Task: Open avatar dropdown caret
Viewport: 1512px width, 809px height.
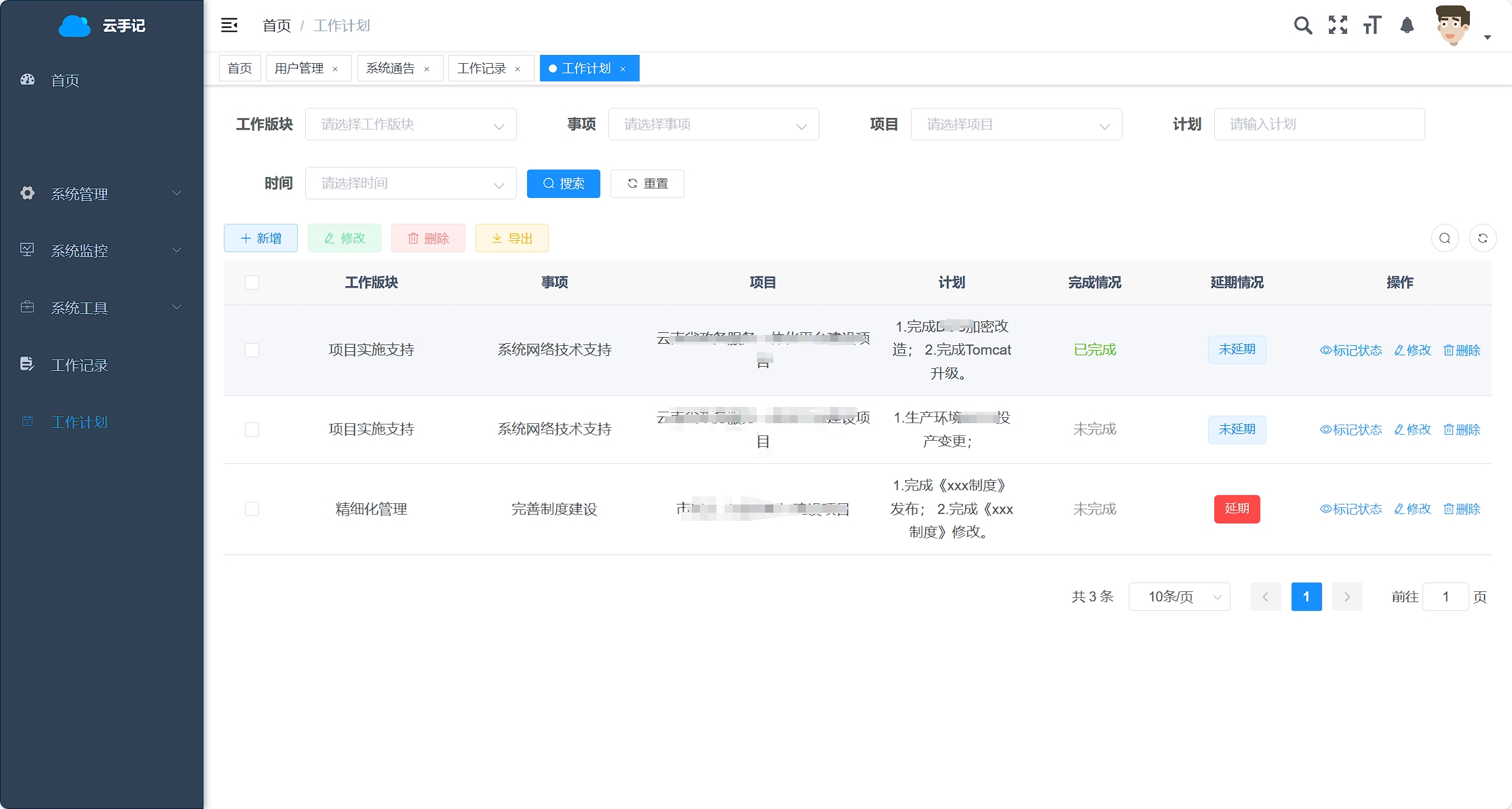Action: click(1488, 38)
